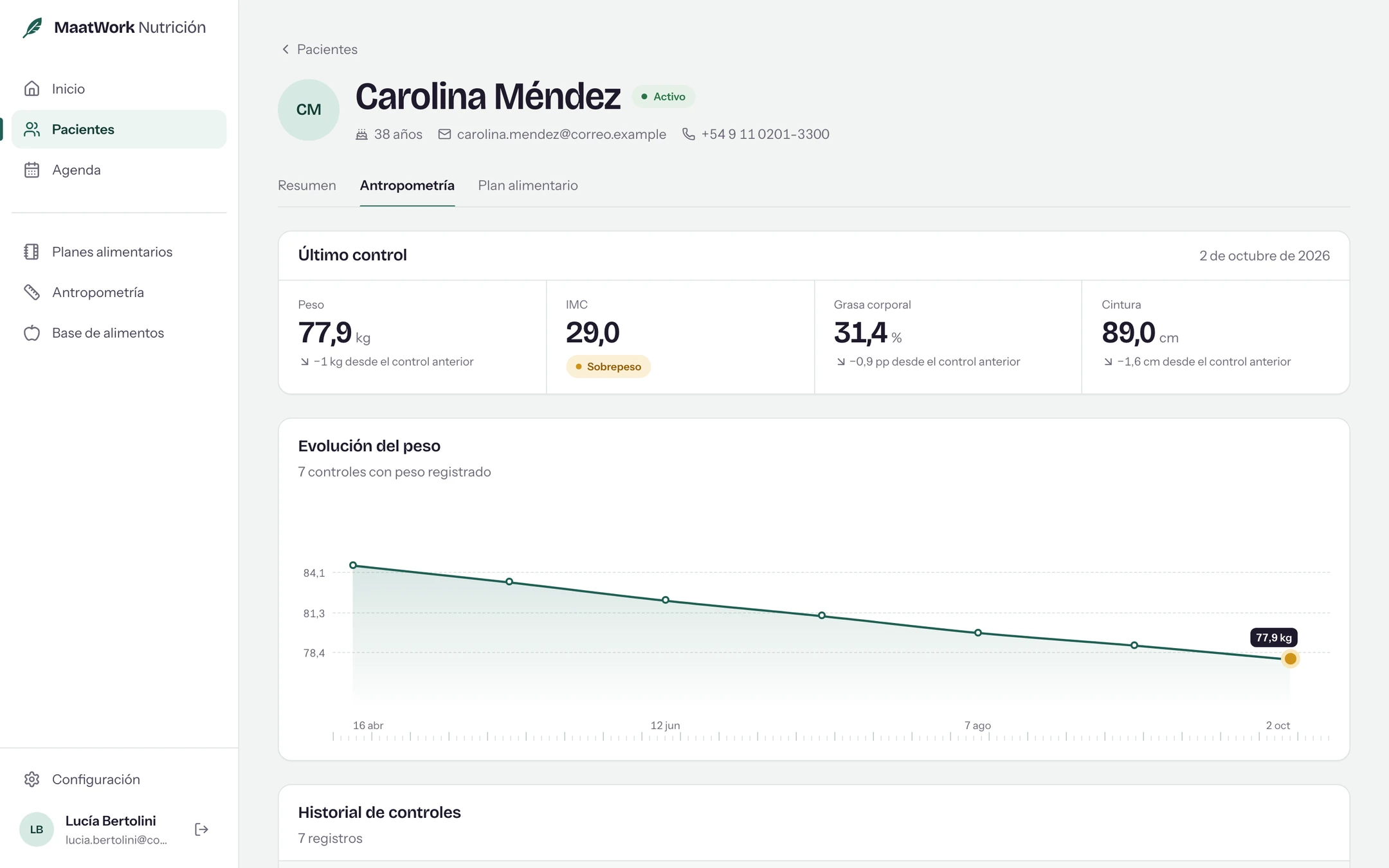Click the chart data point above 12 jun

(666, 600)
